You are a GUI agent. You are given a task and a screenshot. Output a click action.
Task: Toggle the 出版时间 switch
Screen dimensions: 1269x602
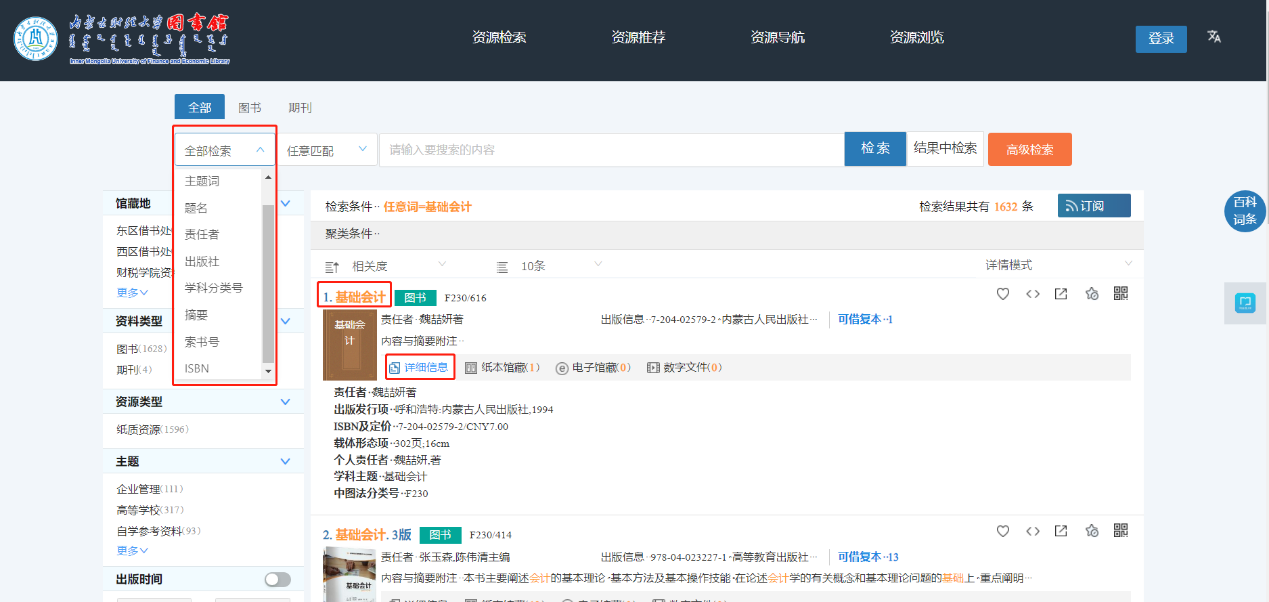pos(277,579)
